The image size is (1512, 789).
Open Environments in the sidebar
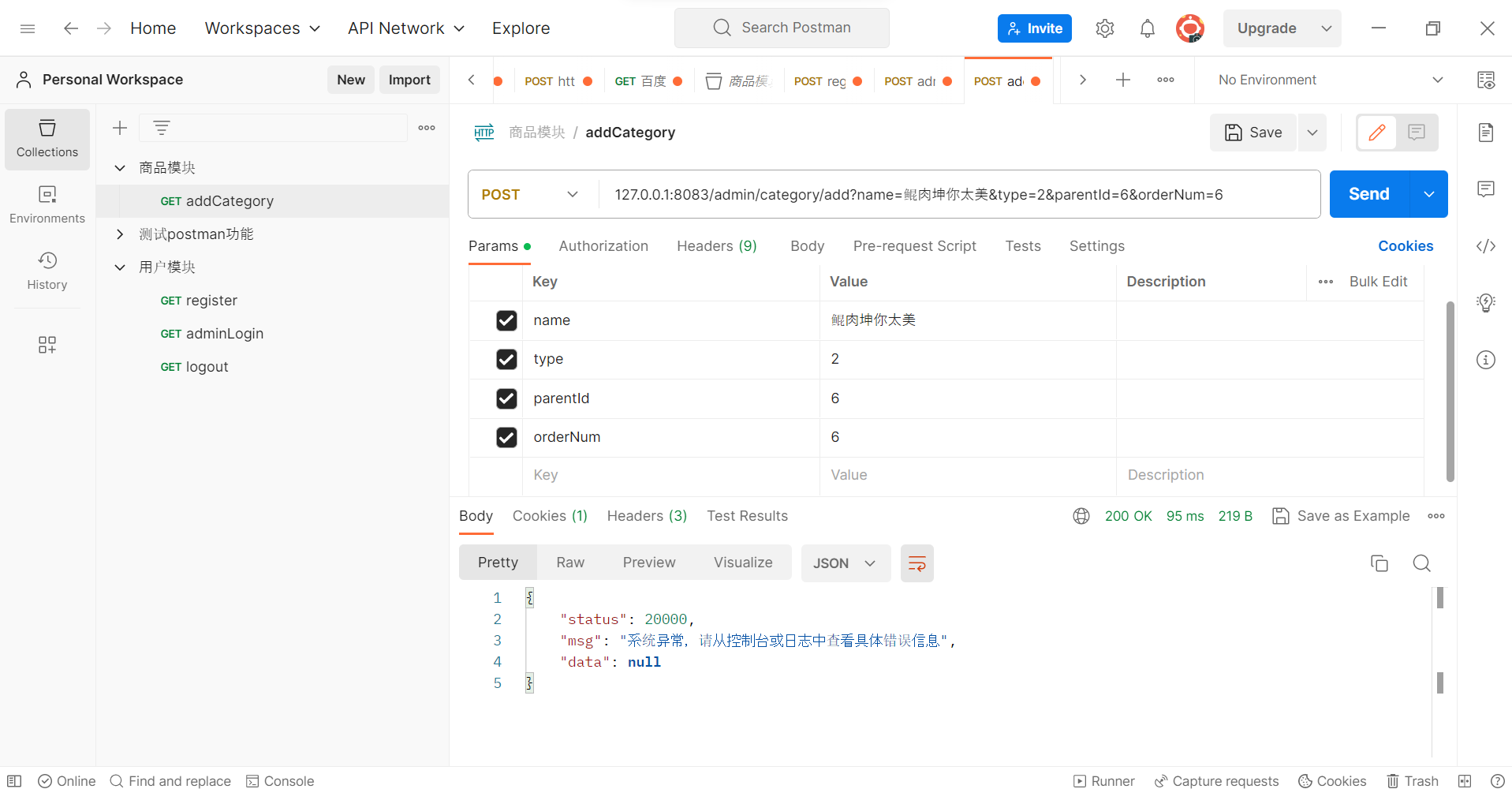(x=47, y=205)
